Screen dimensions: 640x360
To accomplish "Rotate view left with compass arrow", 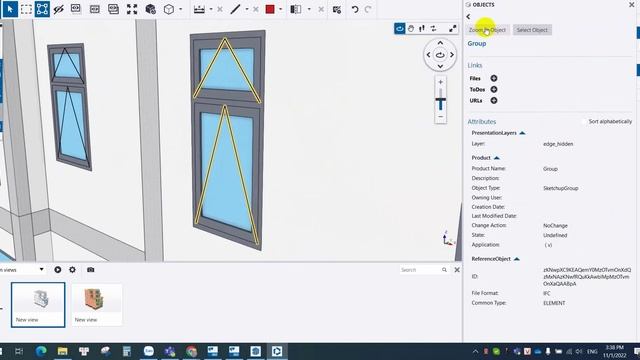I will coord(428,55).
